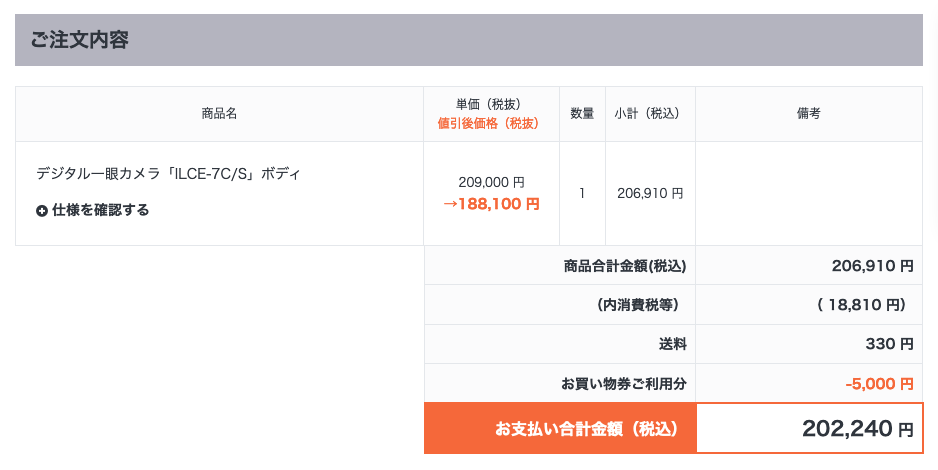Viewport: 938px width, 470px height.
Task: Click the plus icon beside 仕様を確認する
Action: (x=41, y=210)
